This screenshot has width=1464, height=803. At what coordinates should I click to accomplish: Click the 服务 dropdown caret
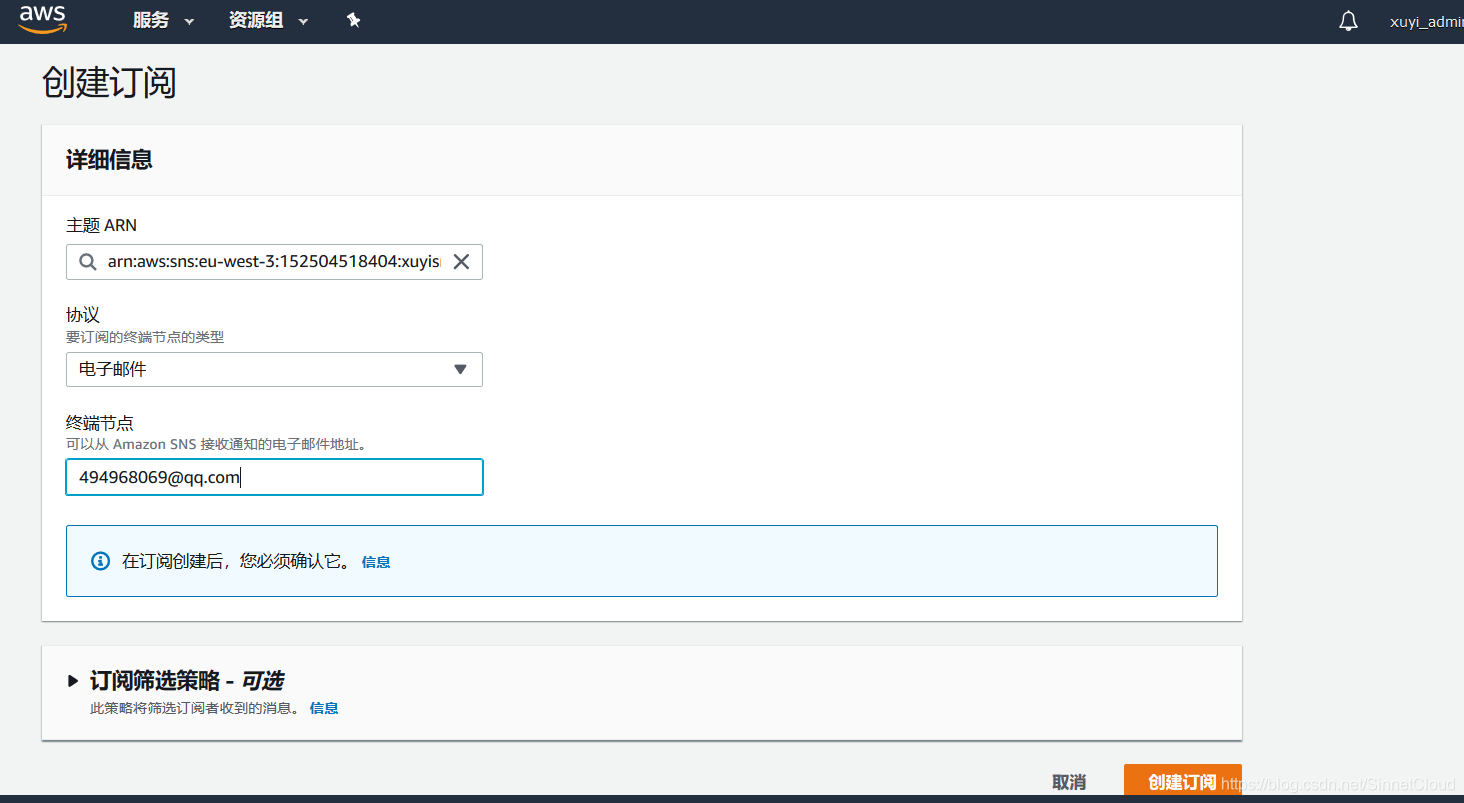tap(189, 22)
